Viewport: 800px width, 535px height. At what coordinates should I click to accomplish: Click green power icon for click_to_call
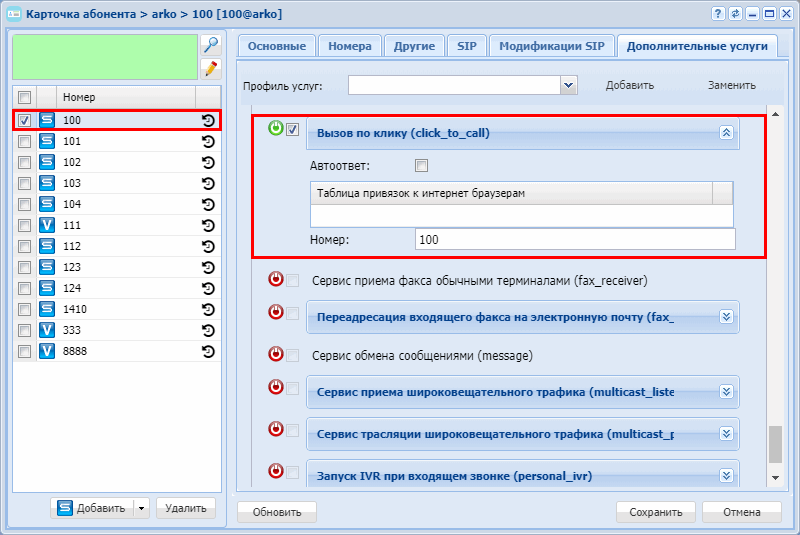tap(276, 128)
